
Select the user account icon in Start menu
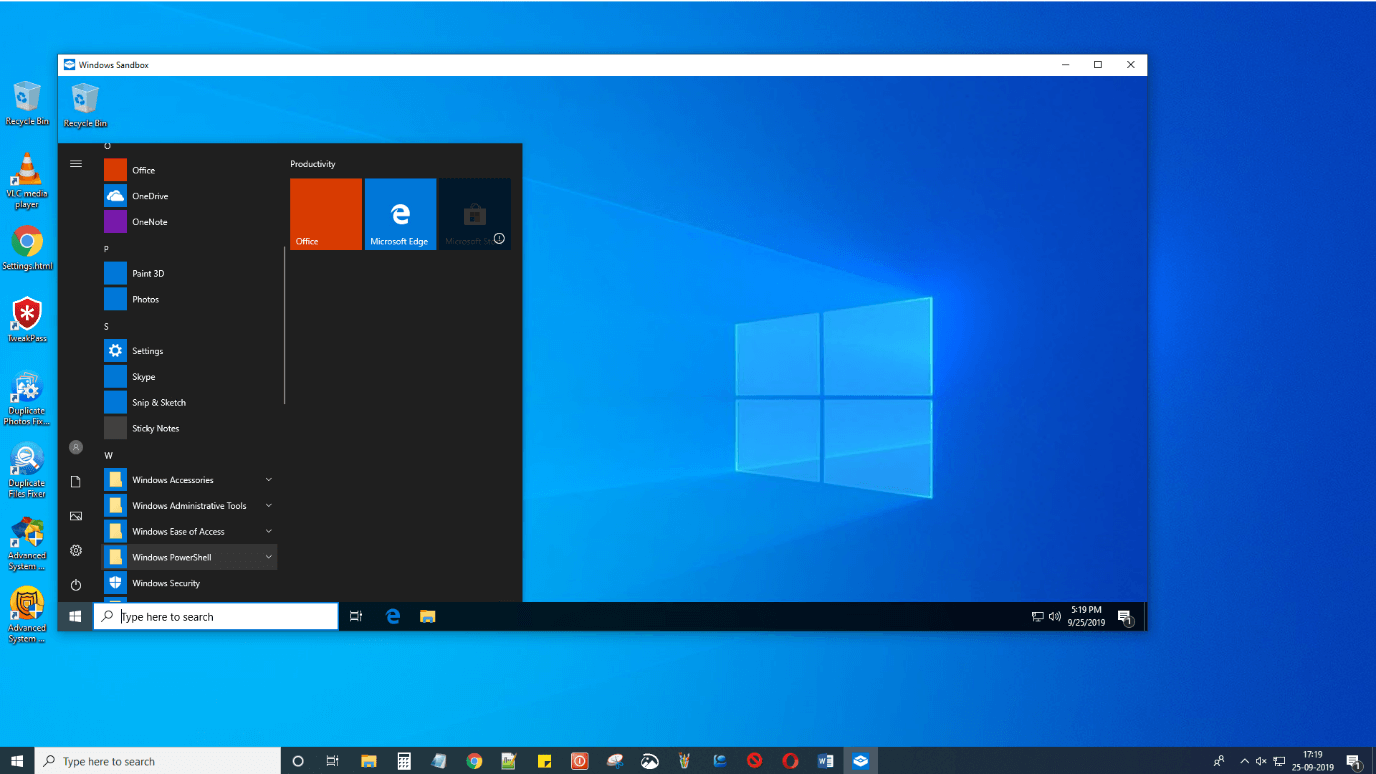tap(76, 447)
